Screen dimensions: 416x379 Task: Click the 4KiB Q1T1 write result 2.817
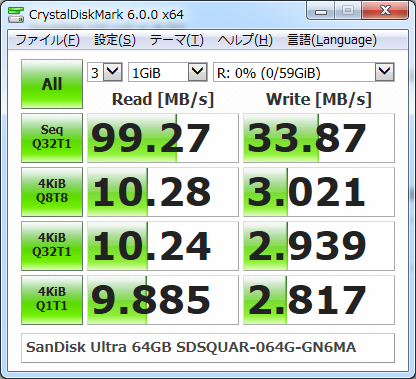(319, 300)
